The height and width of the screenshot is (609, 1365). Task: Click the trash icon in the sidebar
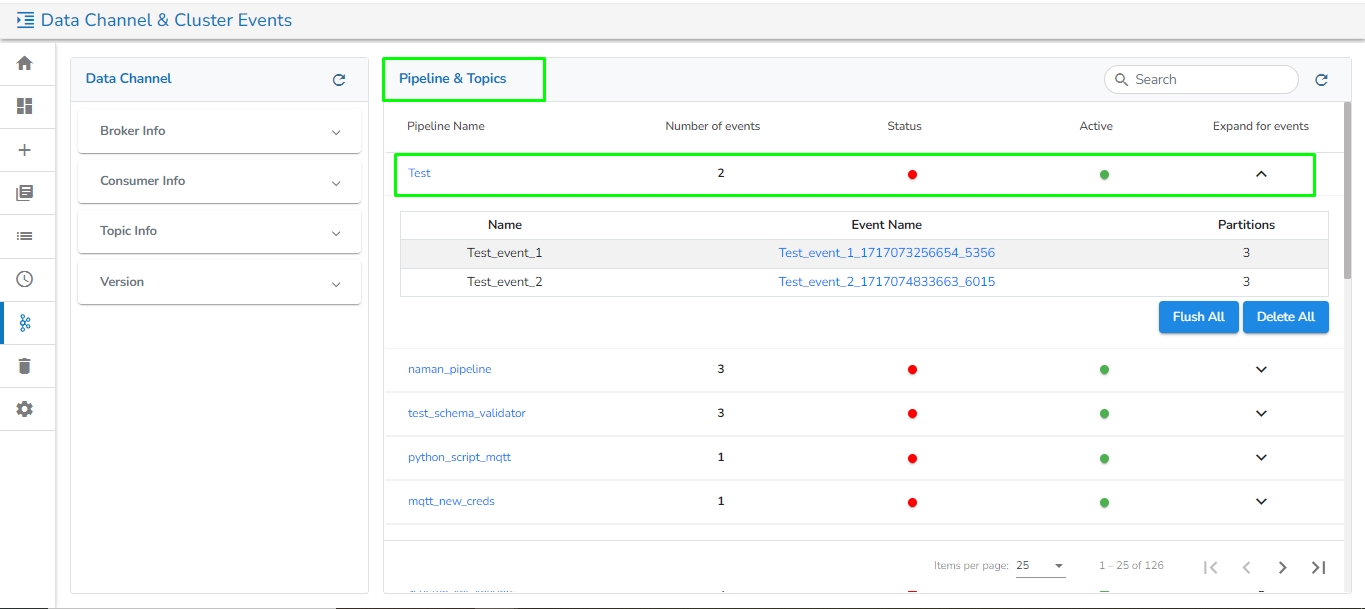[x=25, y=366]
